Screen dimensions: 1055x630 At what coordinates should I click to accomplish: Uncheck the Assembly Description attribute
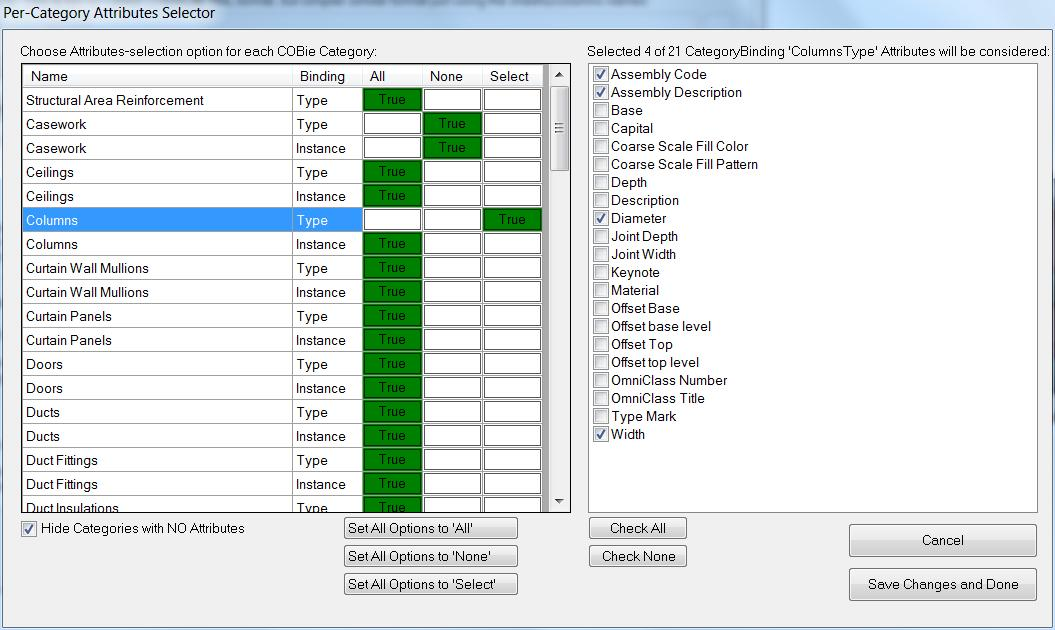click(601, 92)
